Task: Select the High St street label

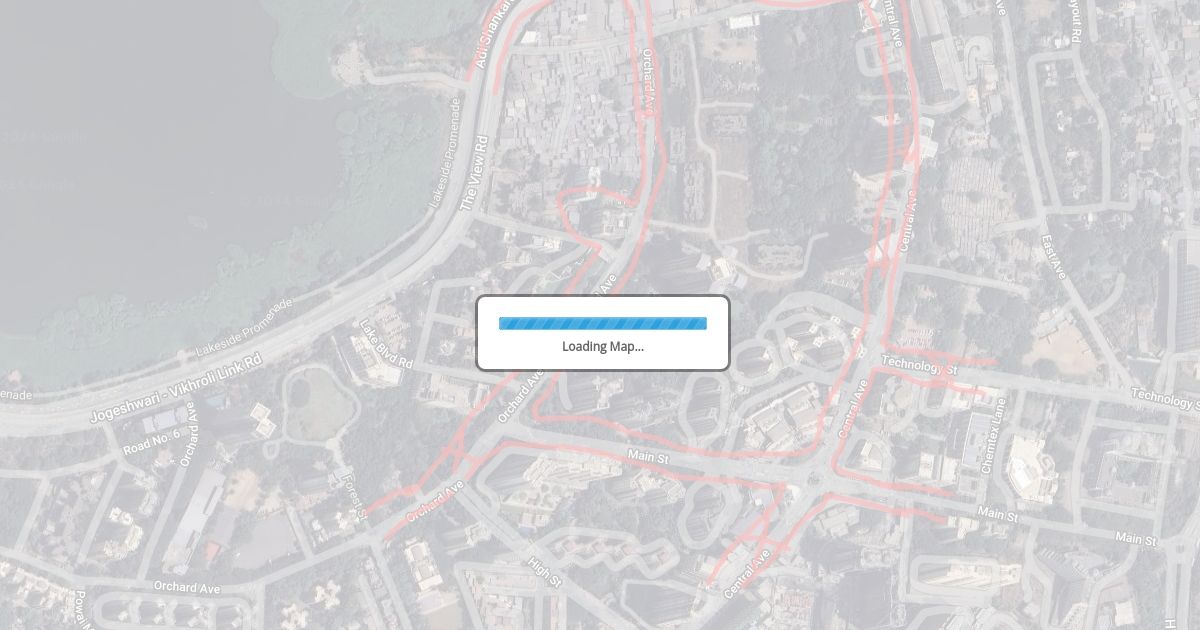Action: [546, 572]
